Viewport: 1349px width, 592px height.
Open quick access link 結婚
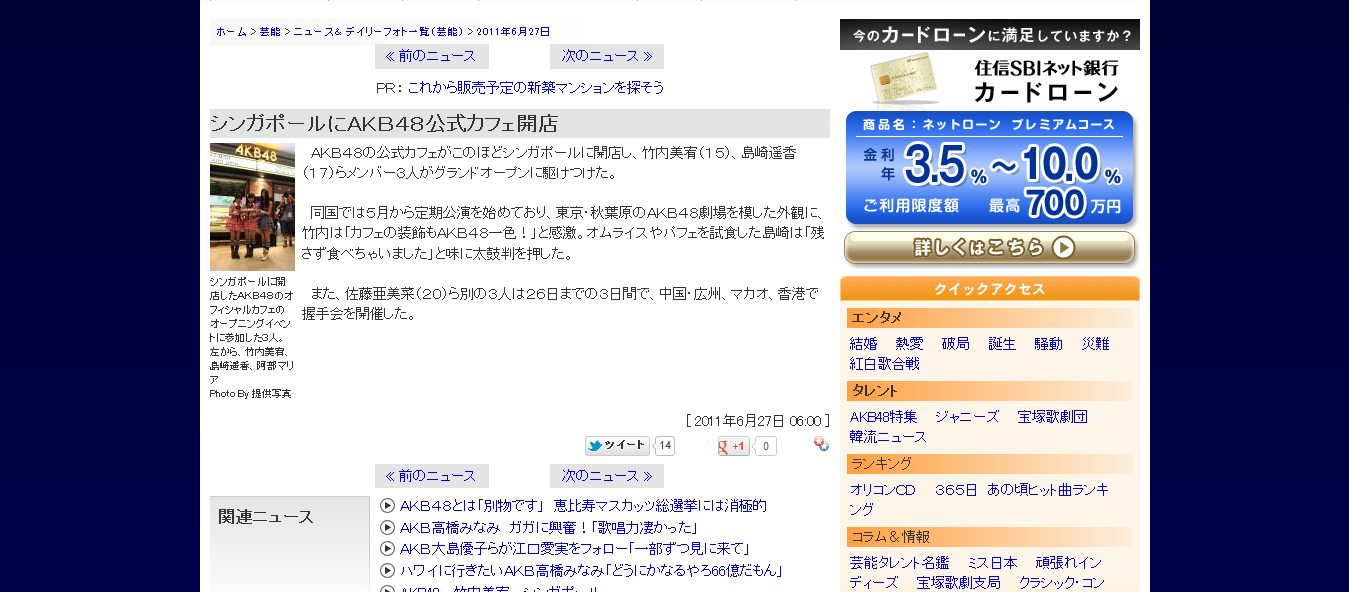tap(864, 343)
